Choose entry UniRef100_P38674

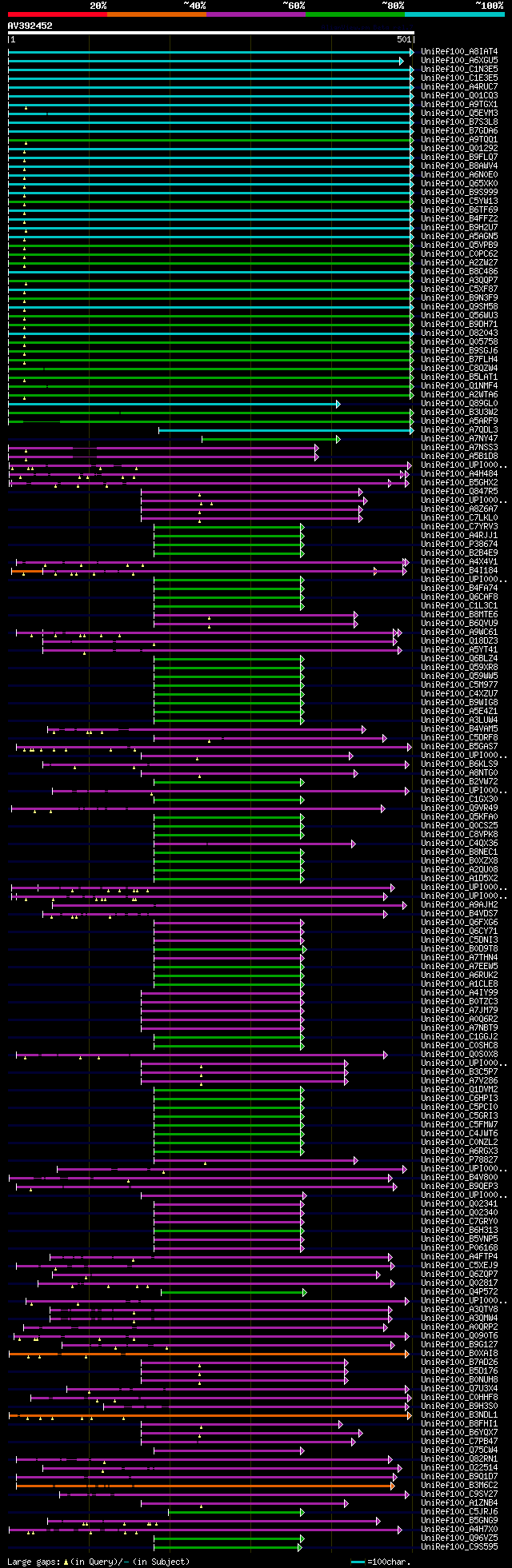click(459, 545)
